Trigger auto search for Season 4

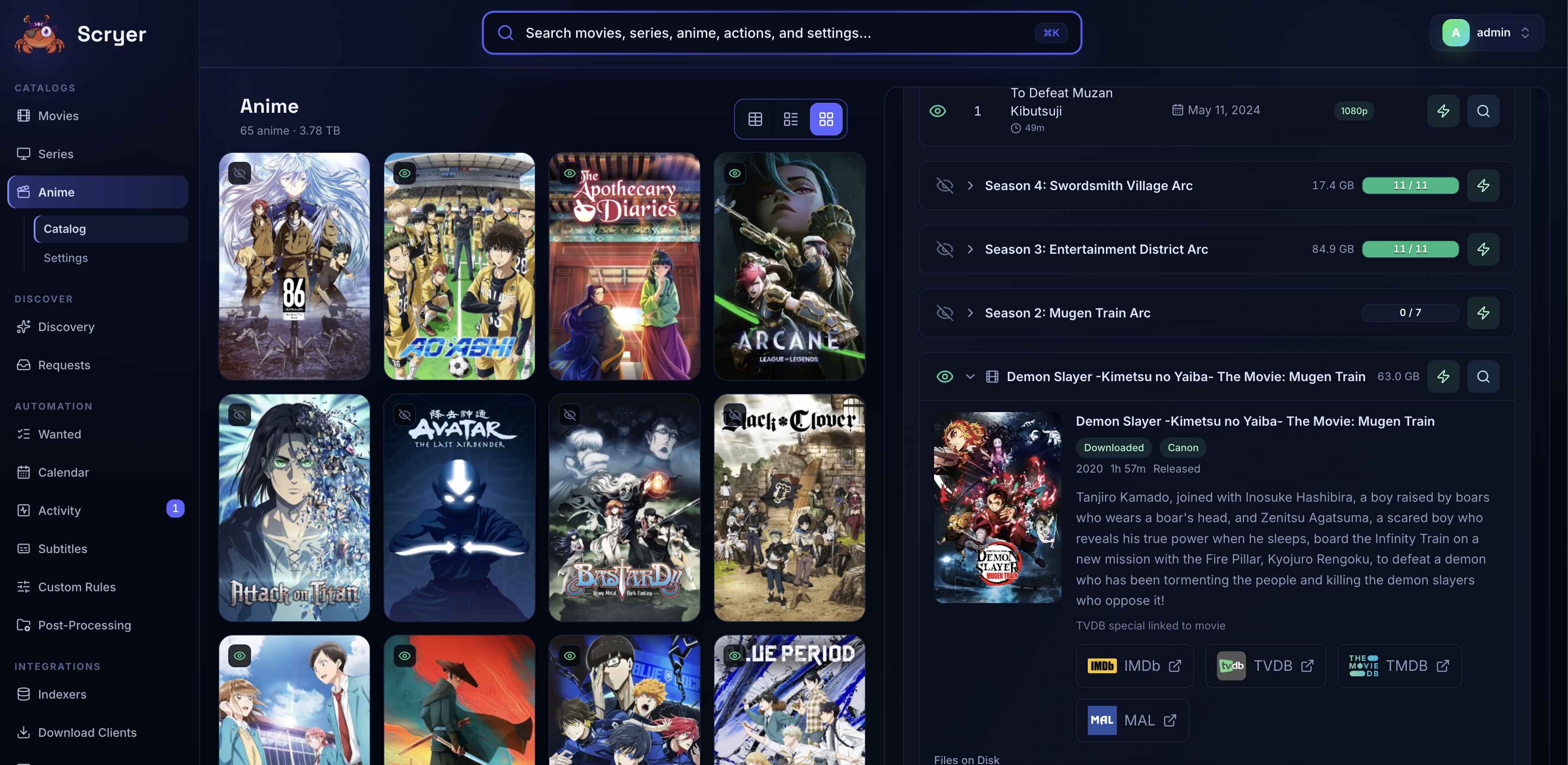click(x=1483, y=186)
